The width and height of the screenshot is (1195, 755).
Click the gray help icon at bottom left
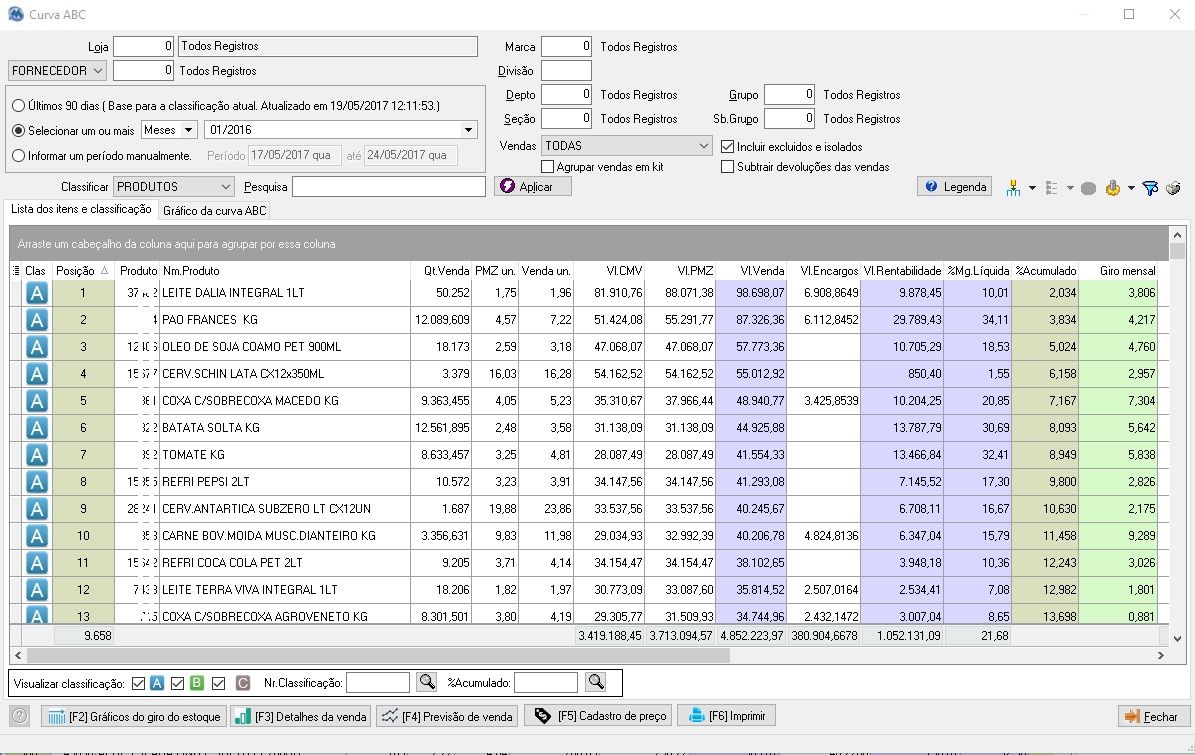20,715
